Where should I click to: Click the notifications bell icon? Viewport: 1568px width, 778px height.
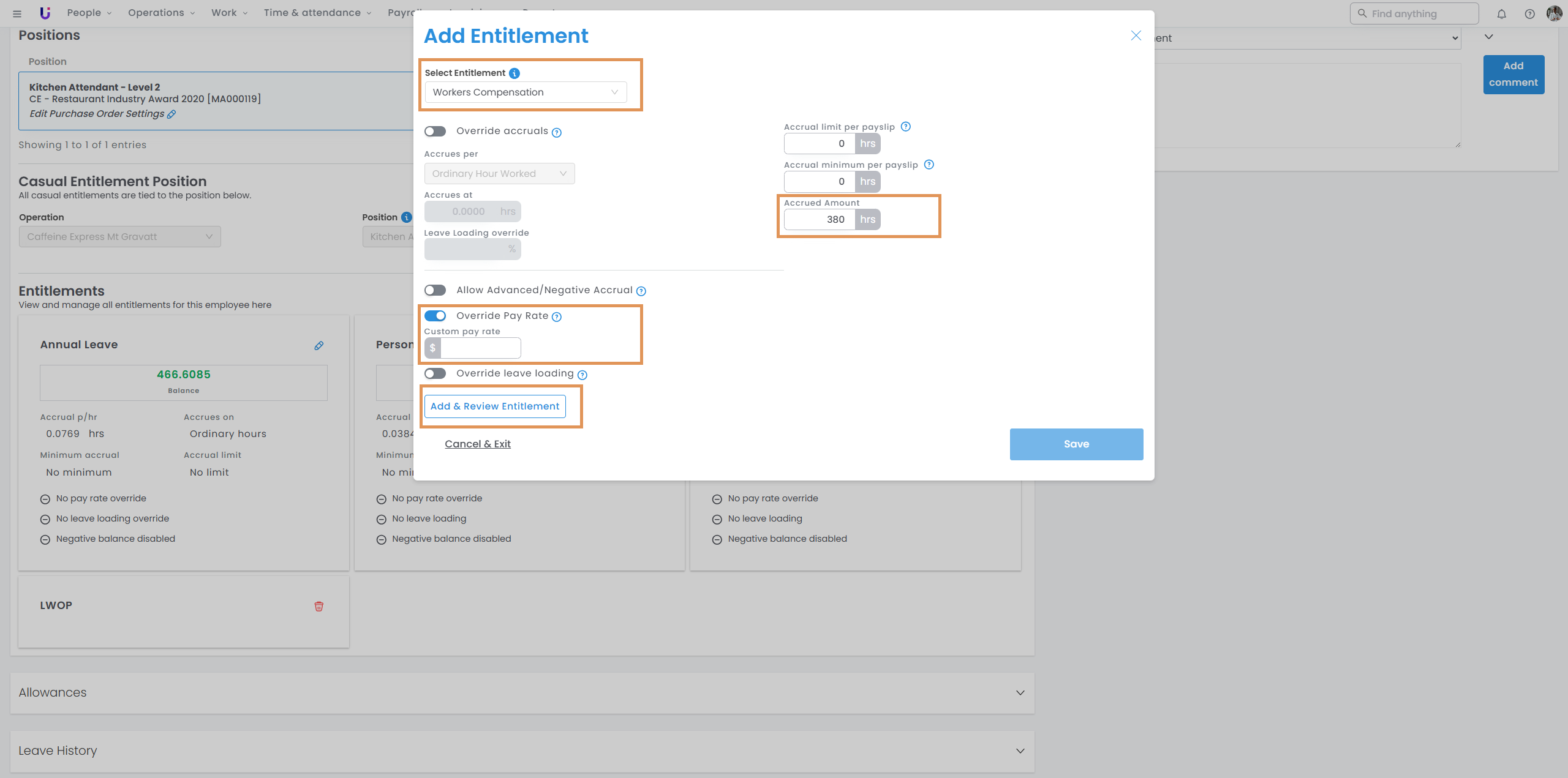pyautogui.click(x=1501, y=14)
